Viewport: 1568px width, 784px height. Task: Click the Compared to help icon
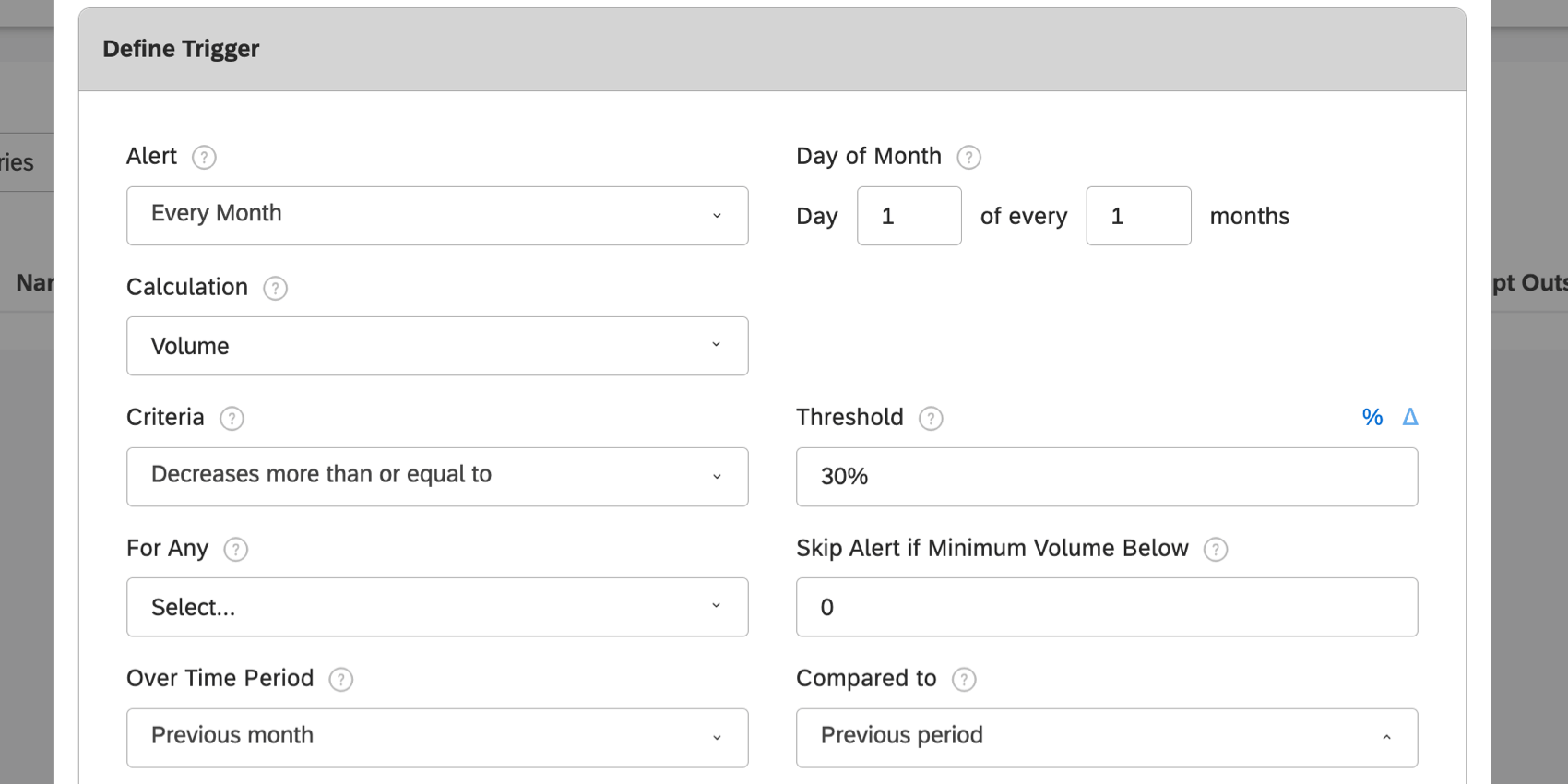tap(964, 680)
